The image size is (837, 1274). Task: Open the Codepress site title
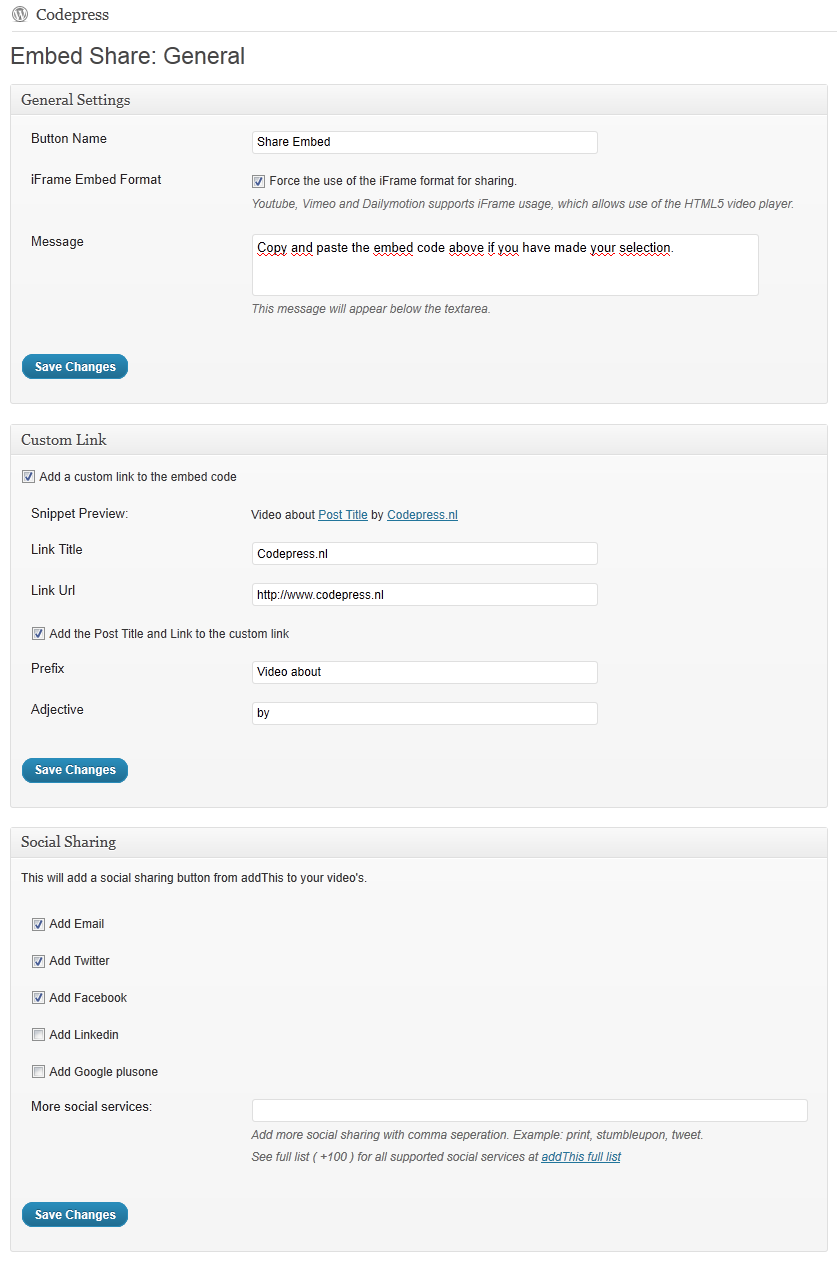72,15
